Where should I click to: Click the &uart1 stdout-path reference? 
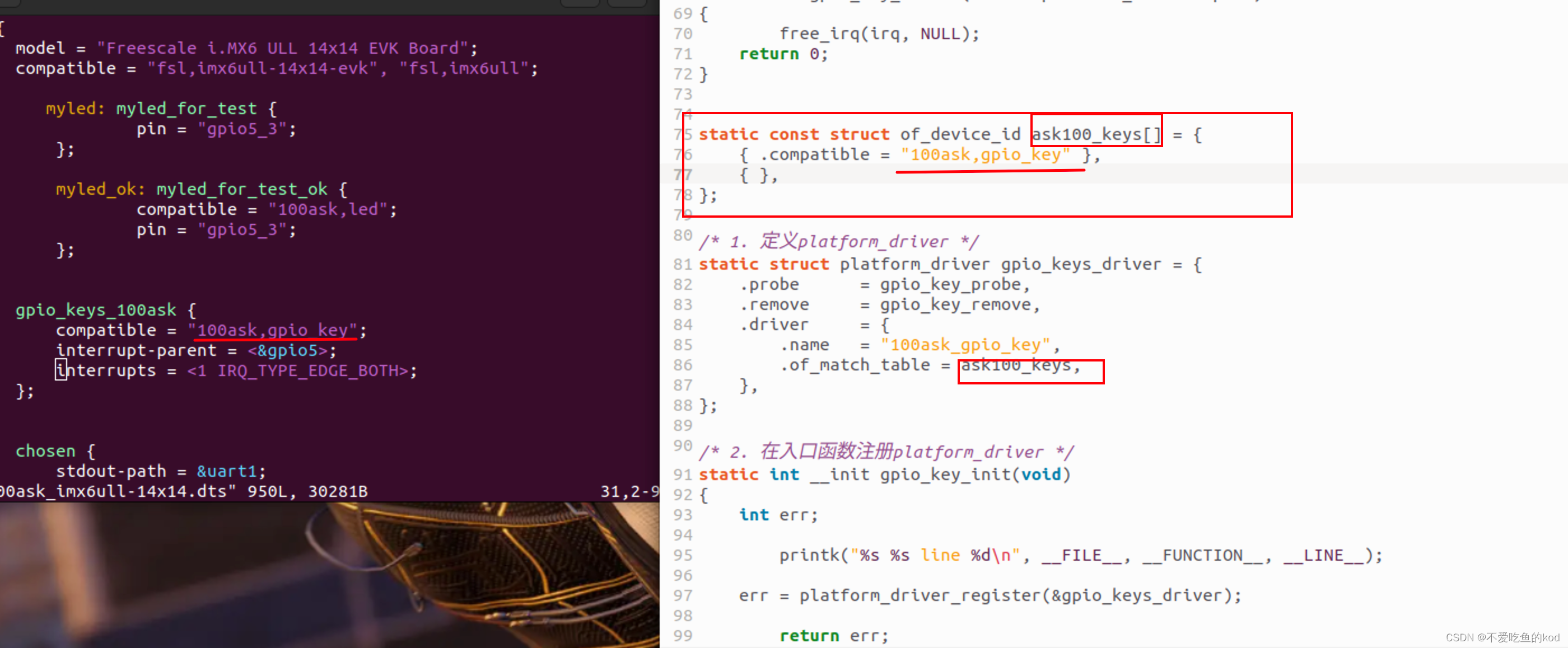click(228, 471)
